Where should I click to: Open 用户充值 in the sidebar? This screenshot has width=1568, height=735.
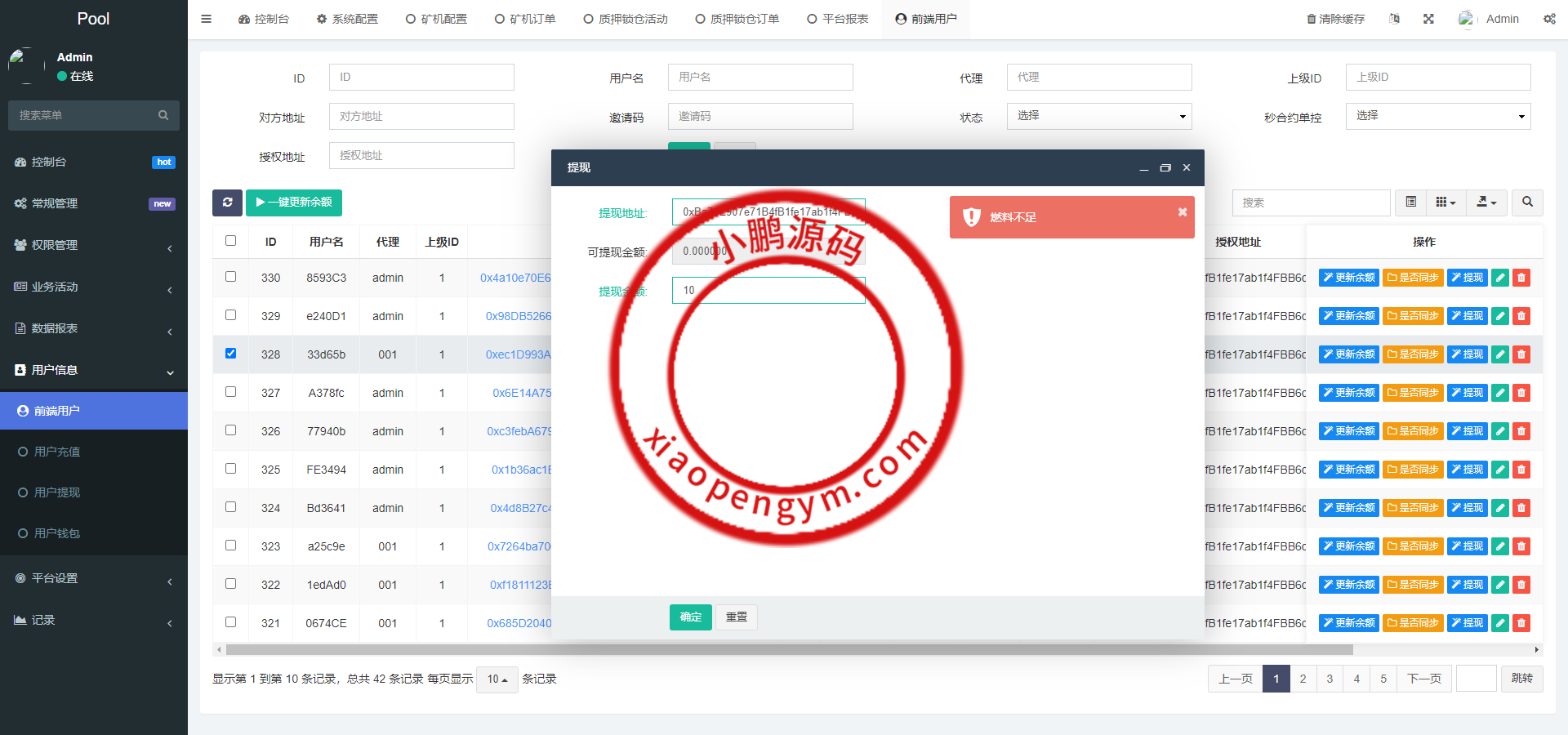(57, 452)
